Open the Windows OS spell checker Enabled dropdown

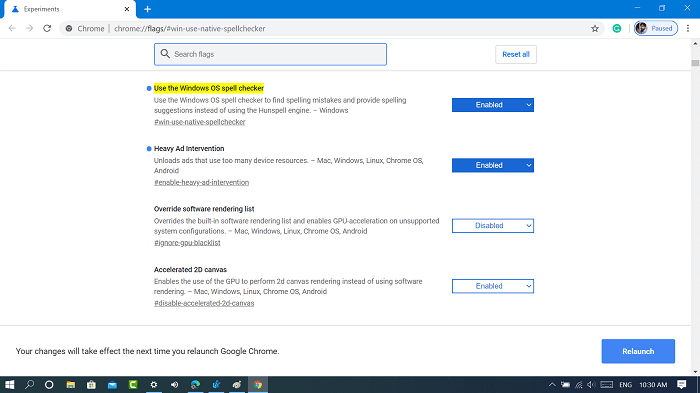click(492, 105)
